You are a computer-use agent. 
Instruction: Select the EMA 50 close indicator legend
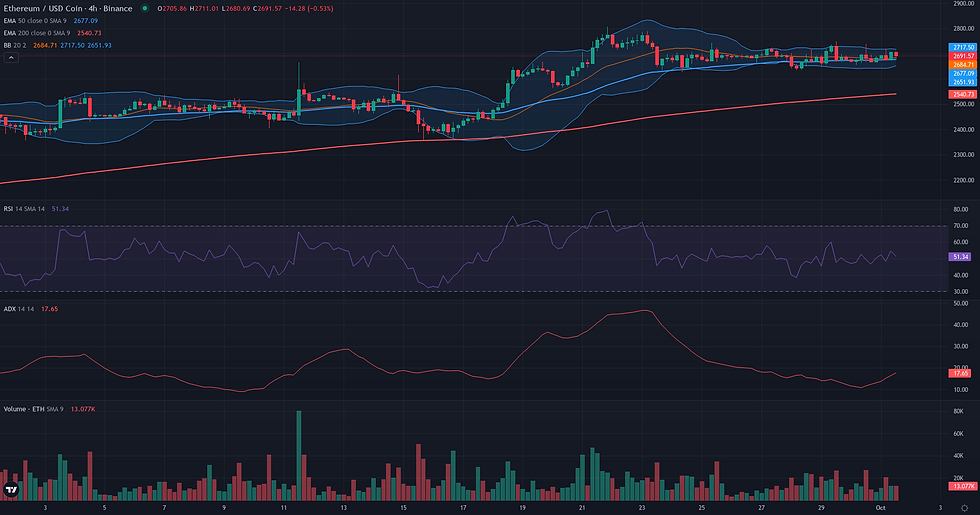[35, 21]
